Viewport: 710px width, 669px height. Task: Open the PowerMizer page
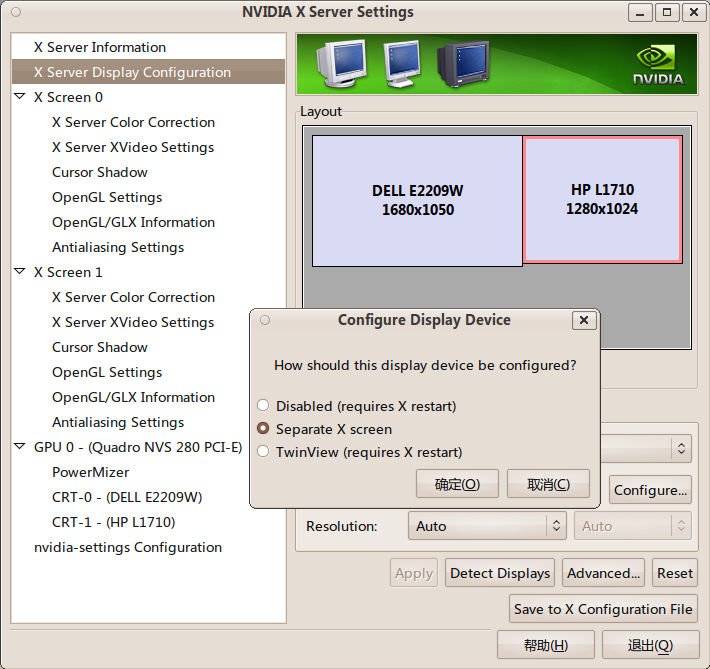click(x=90, y=472)
